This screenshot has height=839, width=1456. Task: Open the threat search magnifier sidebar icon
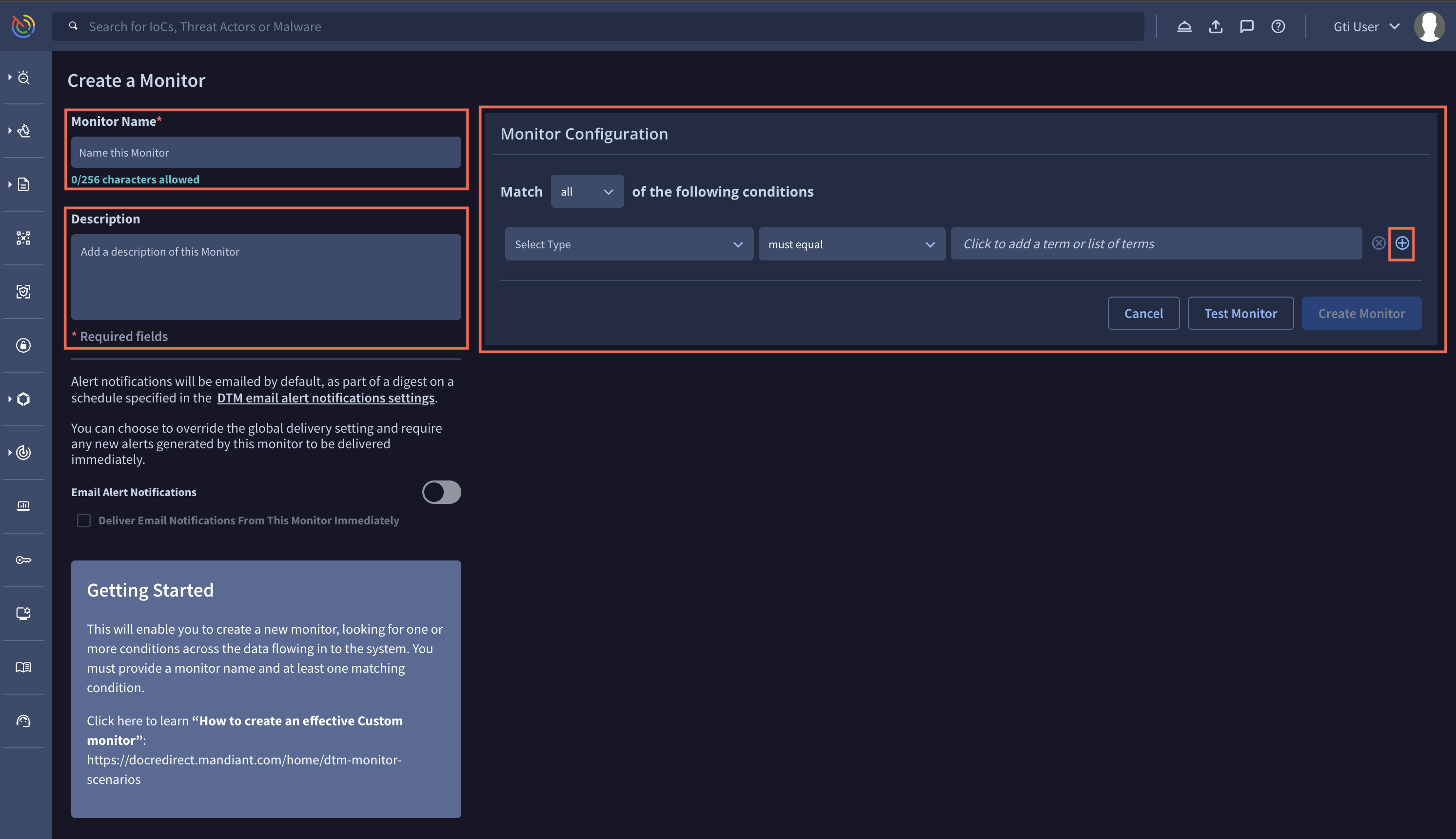[23, 77]
